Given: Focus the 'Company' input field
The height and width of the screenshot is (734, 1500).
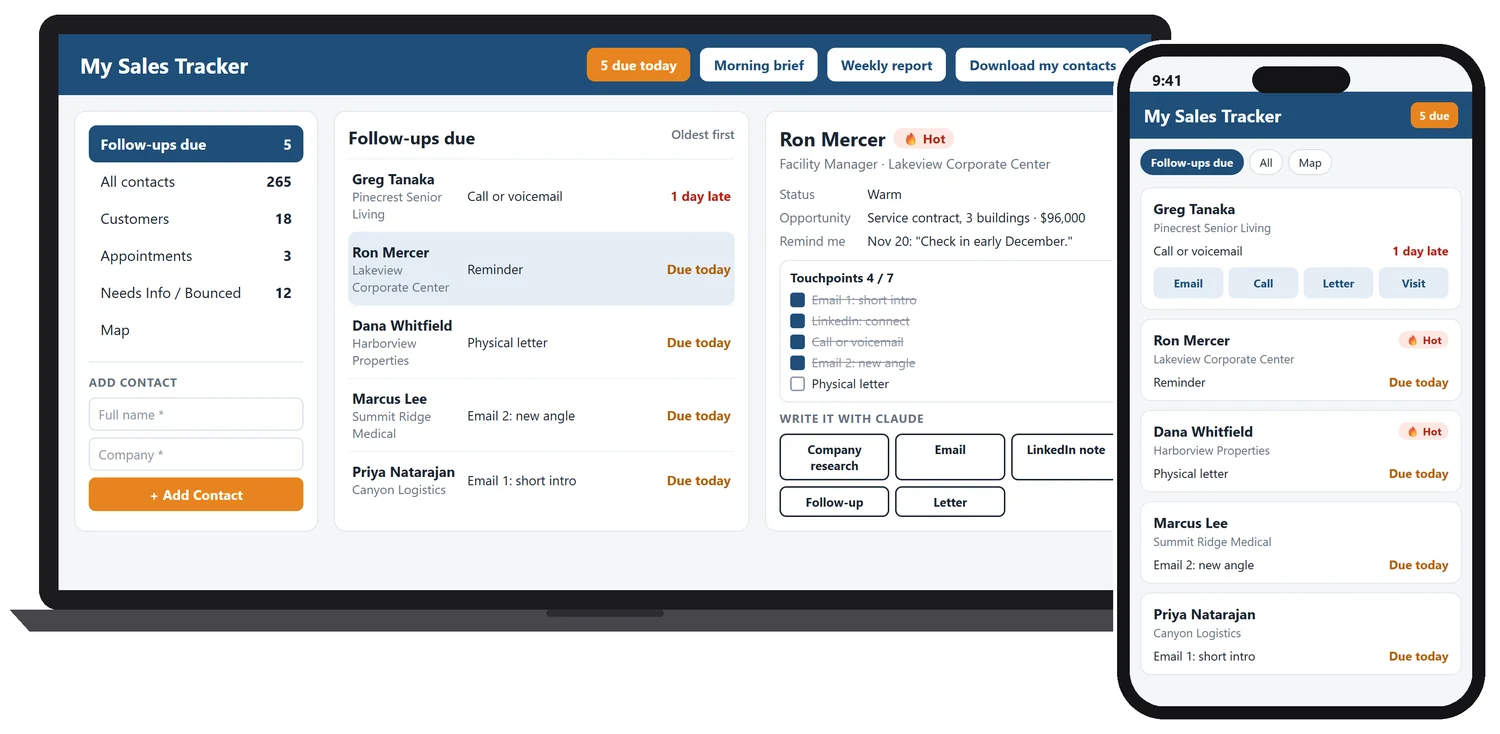Looking at the screenshot, I should click(x=196, y=455).
